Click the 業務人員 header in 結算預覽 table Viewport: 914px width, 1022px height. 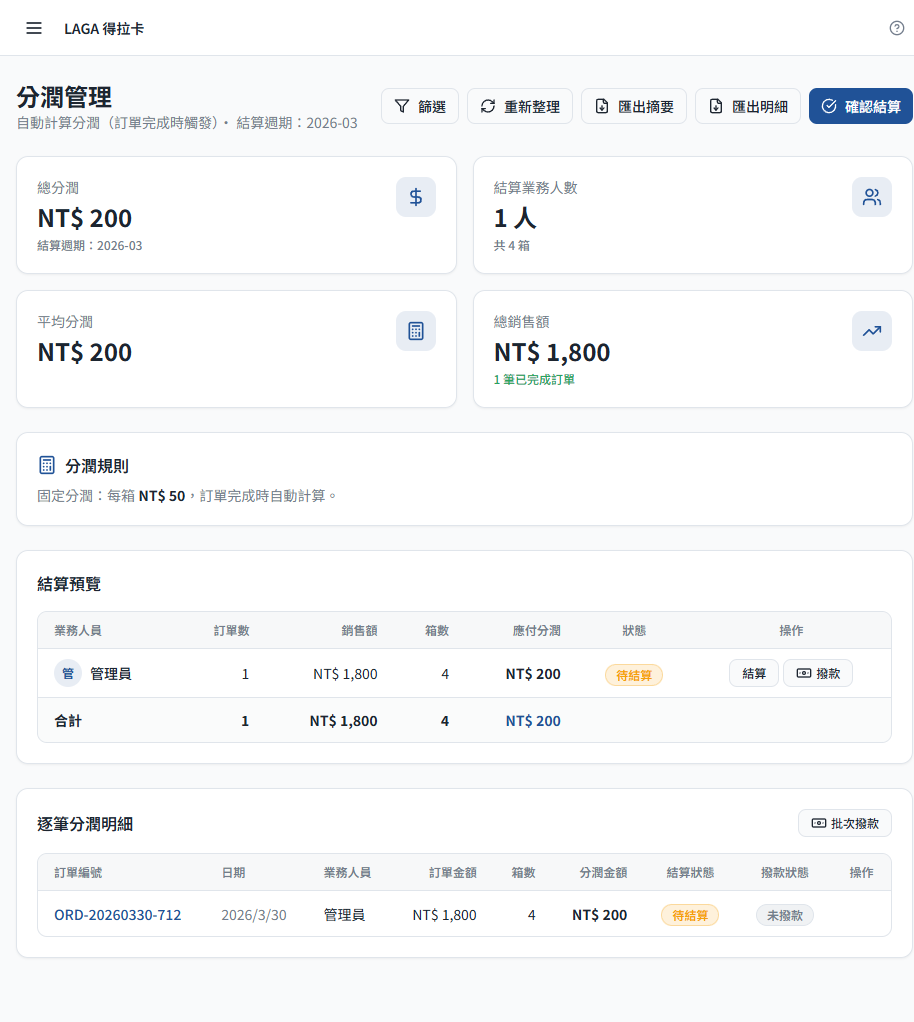point(78,630)
